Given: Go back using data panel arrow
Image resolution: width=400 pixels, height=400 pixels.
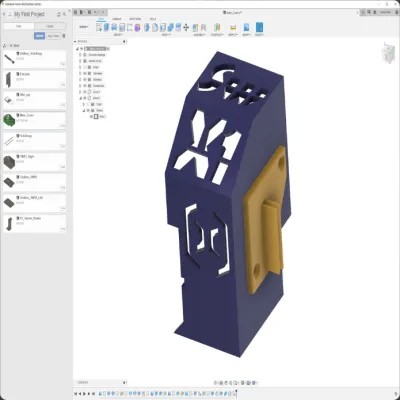Looking at the screenshot, I should [x=4, y=14].
